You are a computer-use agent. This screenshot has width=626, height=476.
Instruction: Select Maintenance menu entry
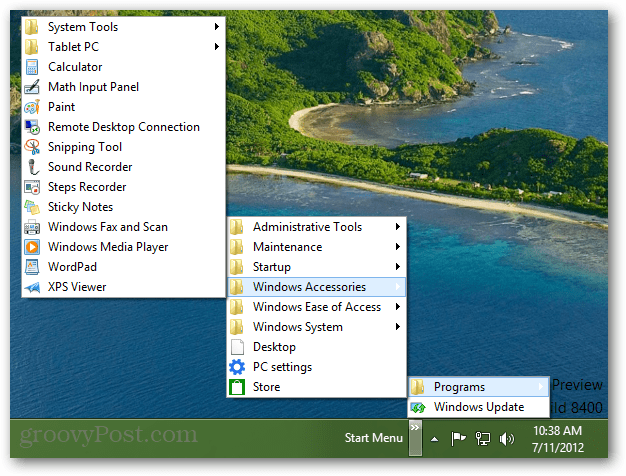pos(317,247)
